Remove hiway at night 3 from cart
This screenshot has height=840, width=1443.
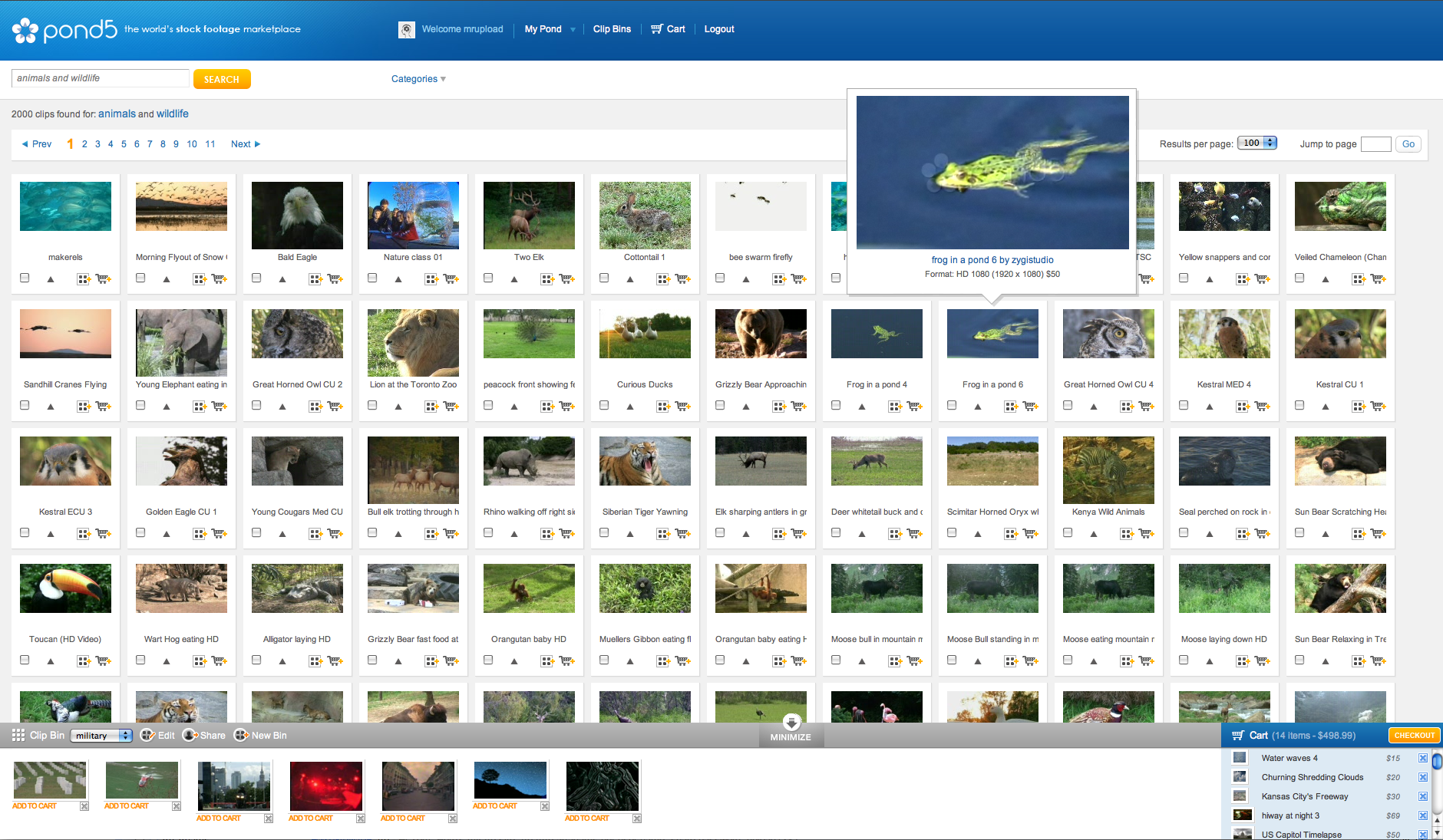coord(1423,815)
